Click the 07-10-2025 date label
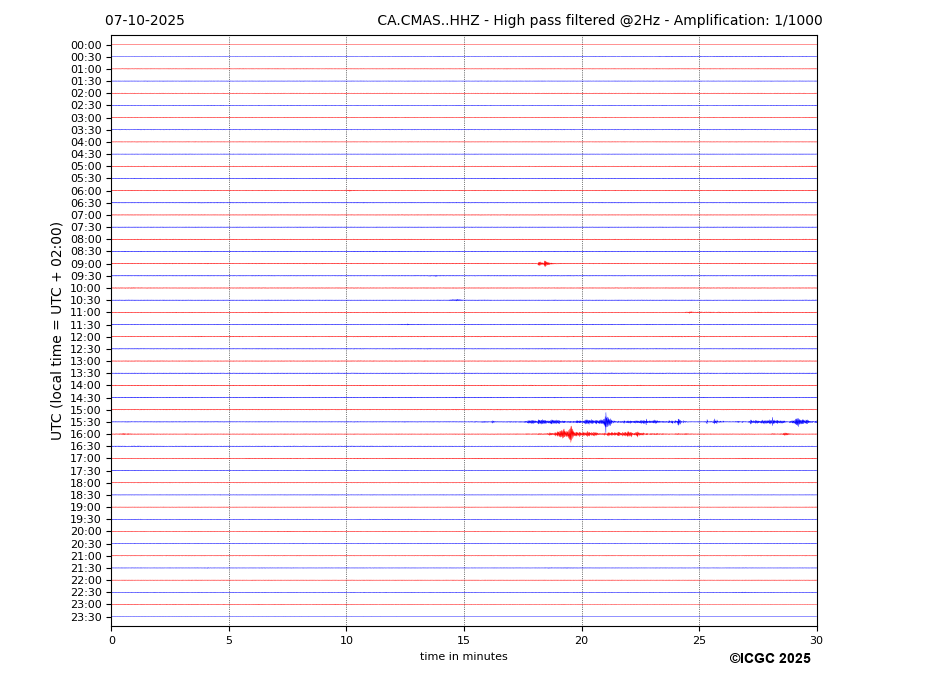This screenshot has height=696, width=927. [144, 21]
